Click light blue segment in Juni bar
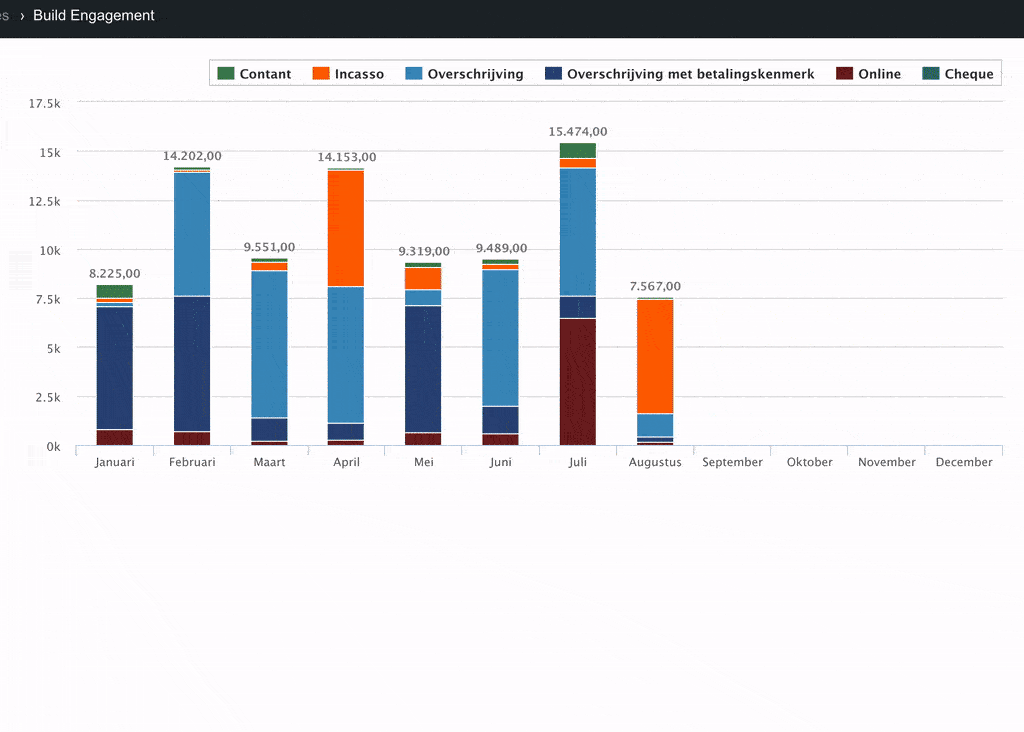Image resolution: width=1024 pixels, height=732 pixels. [x=500, y=338]
